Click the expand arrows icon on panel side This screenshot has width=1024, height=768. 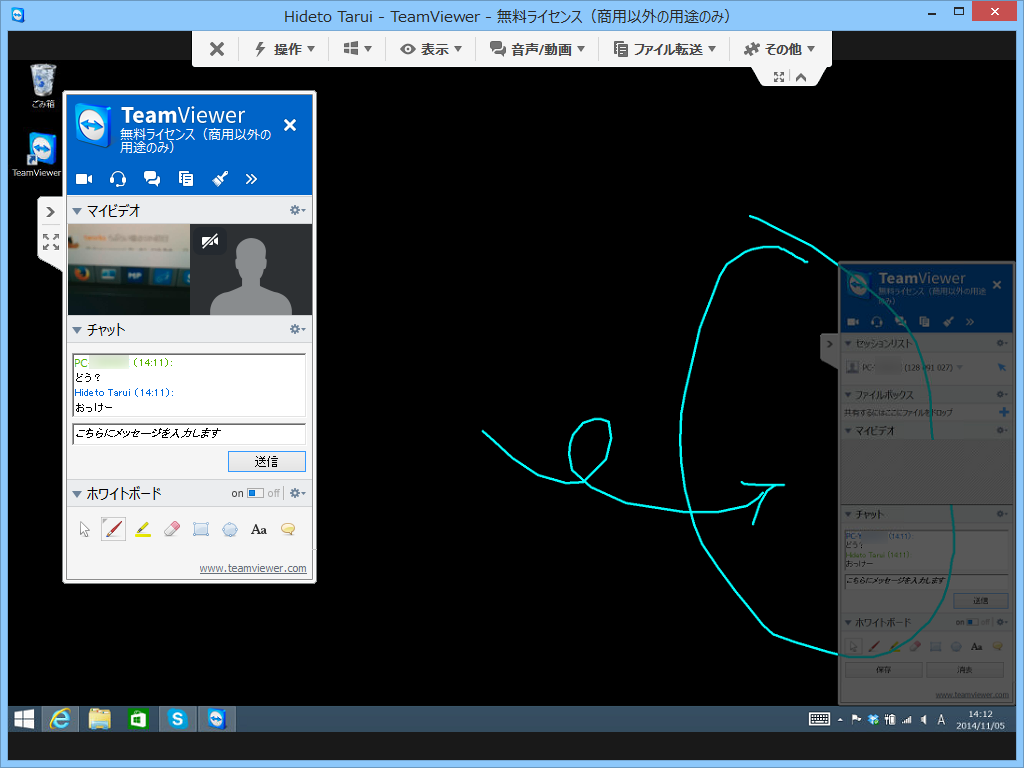click(x=51, y=242)
